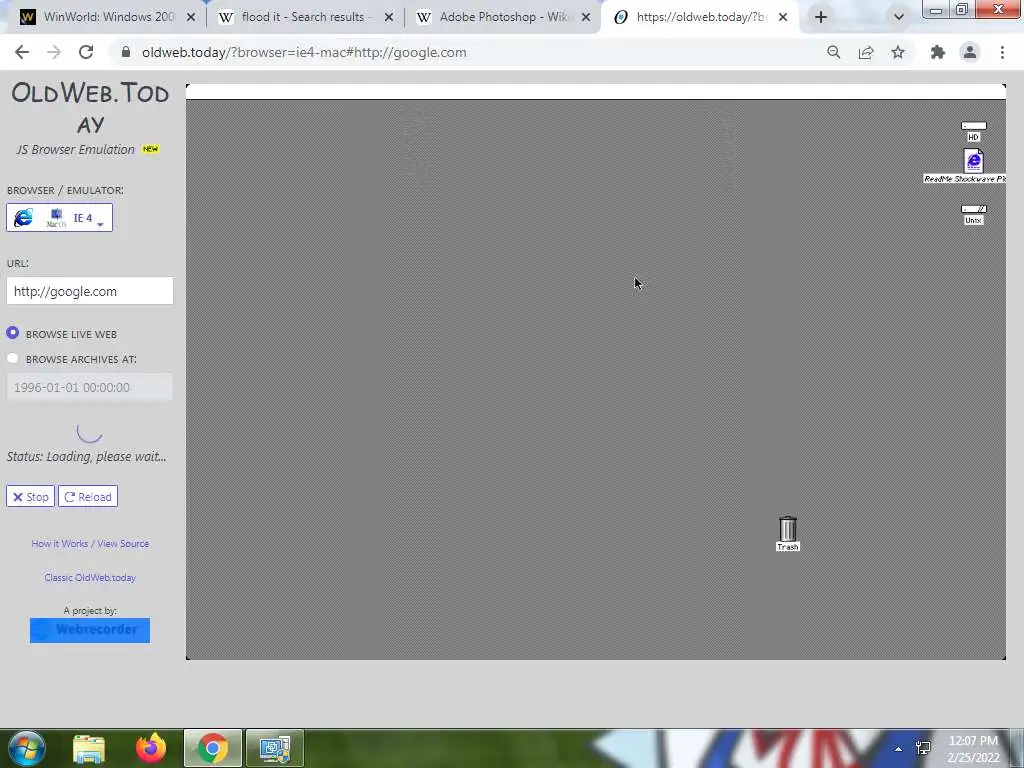Bookmark this page with the star icon
The image size is (1024, 768).
pos(898,52)
